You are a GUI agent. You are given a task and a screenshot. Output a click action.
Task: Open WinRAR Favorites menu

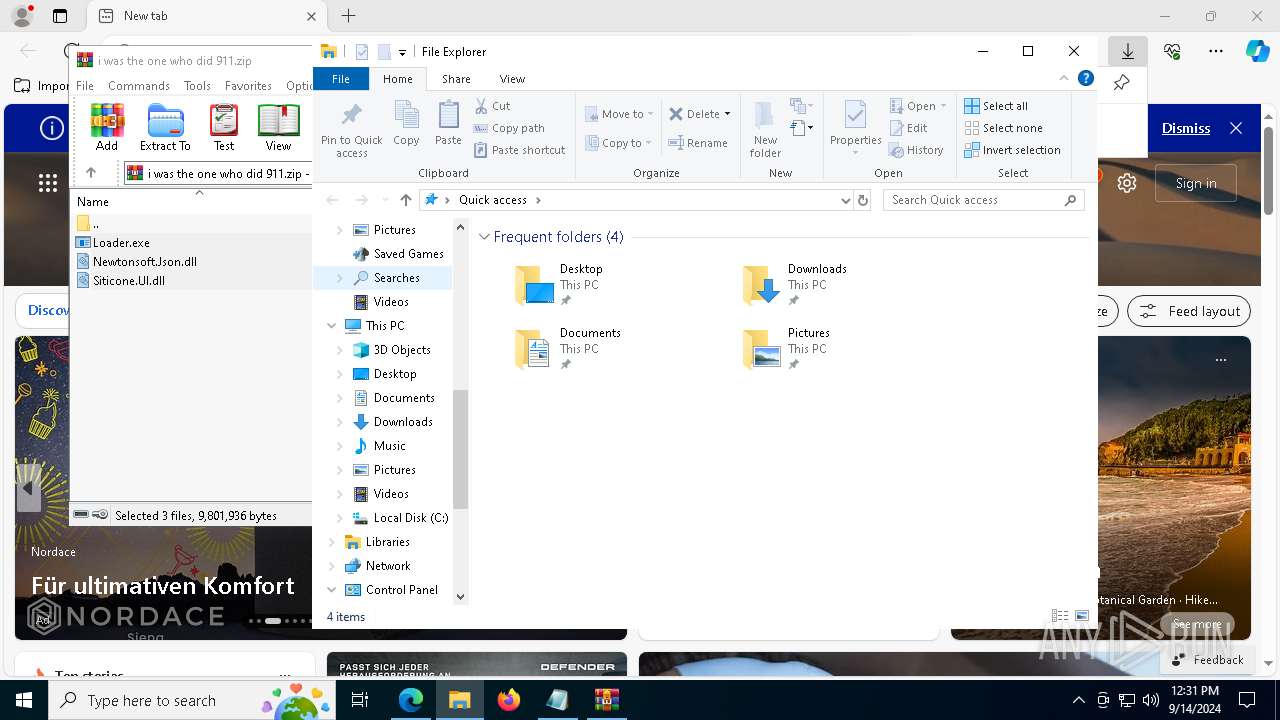248,86
